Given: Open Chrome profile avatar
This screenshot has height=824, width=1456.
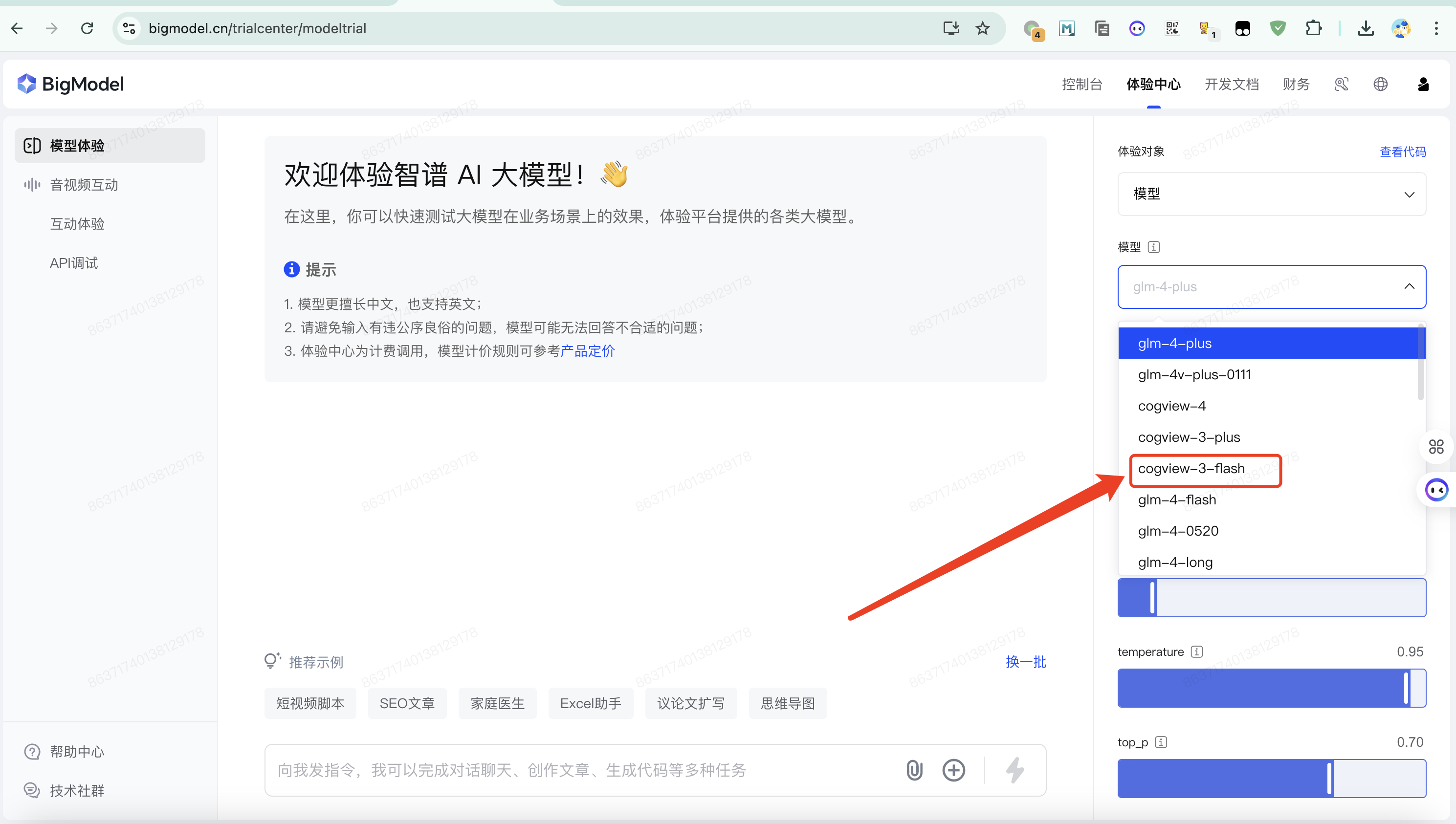Looking at the screenshot, I should (x=1402, y=28).
